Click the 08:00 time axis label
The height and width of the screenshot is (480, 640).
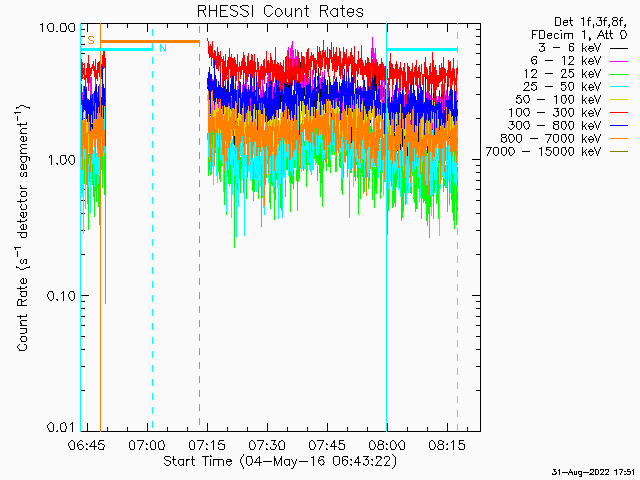tap(387, 445)
